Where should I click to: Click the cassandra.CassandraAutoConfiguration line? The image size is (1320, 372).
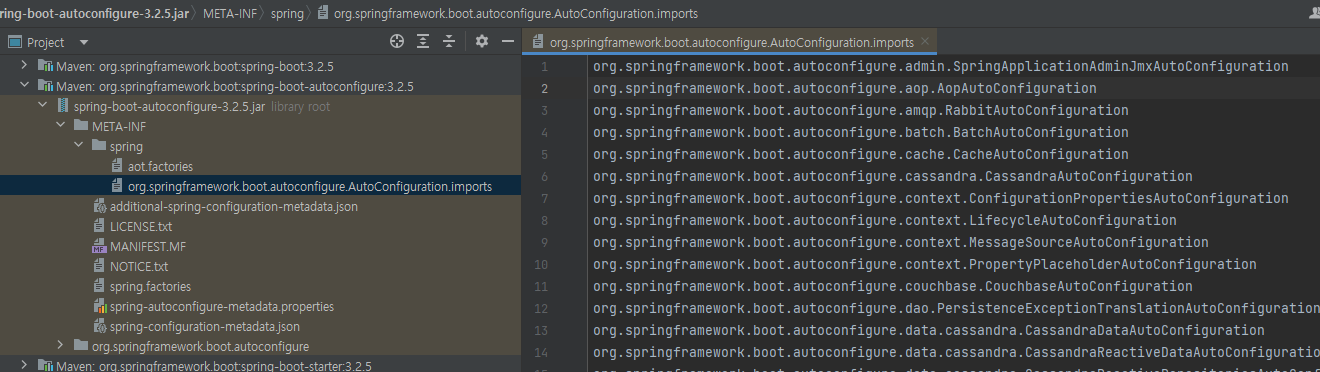tap(892, 176)
